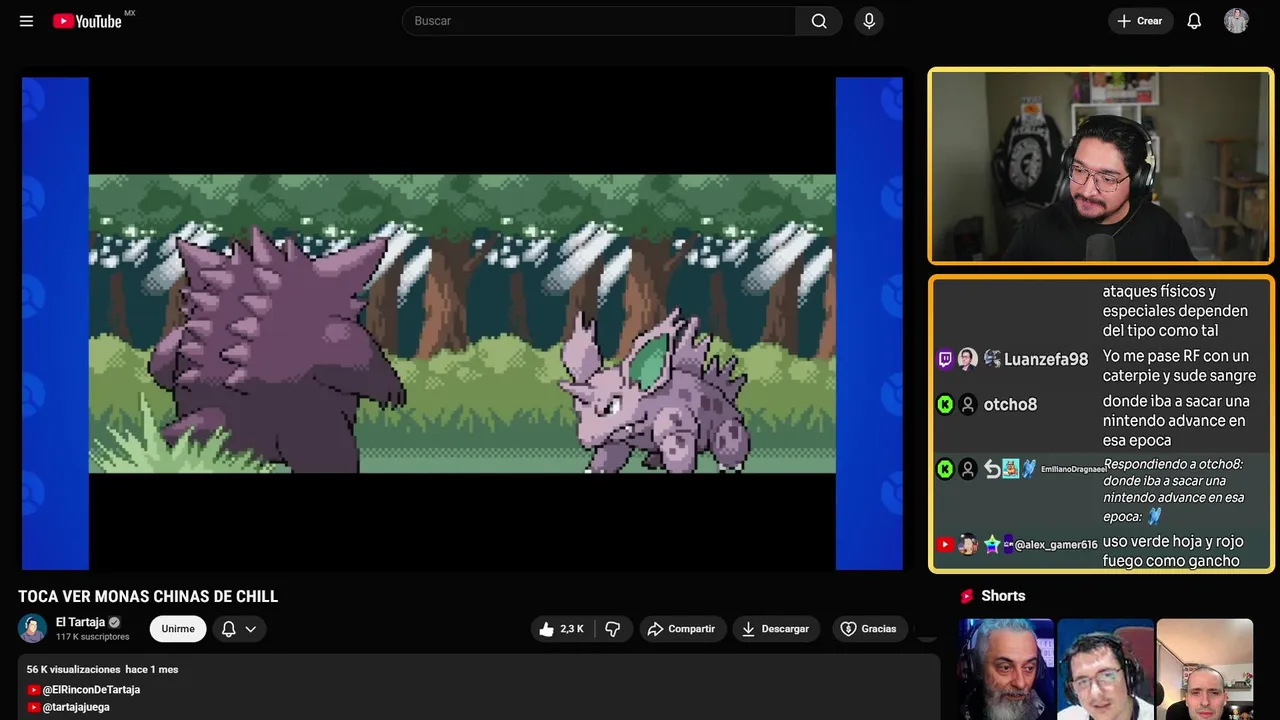1280x720 pixels.
Task: Open the YouTube hamburger guide menu
Action: [26, 21]
